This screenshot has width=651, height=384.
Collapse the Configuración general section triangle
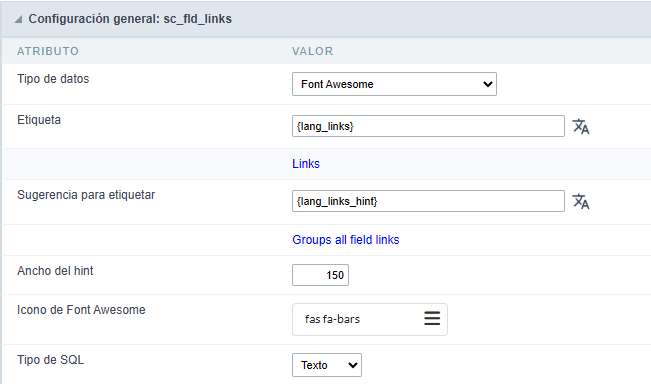pos(18,19)
